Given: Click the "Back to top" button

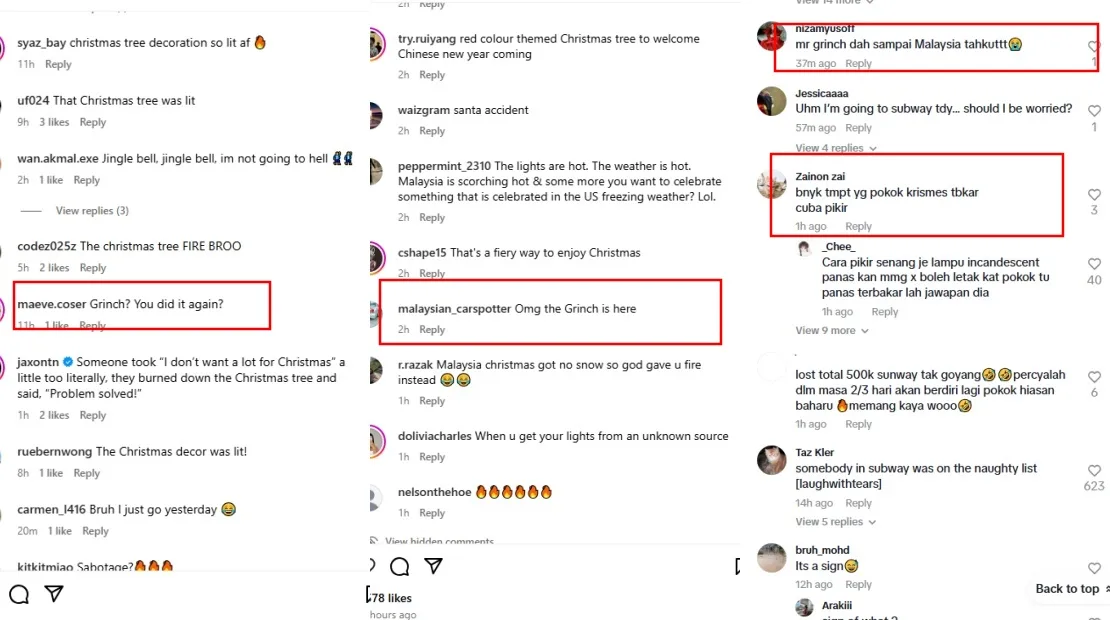Looking at the screenshot, I should tap(1070, 589).
